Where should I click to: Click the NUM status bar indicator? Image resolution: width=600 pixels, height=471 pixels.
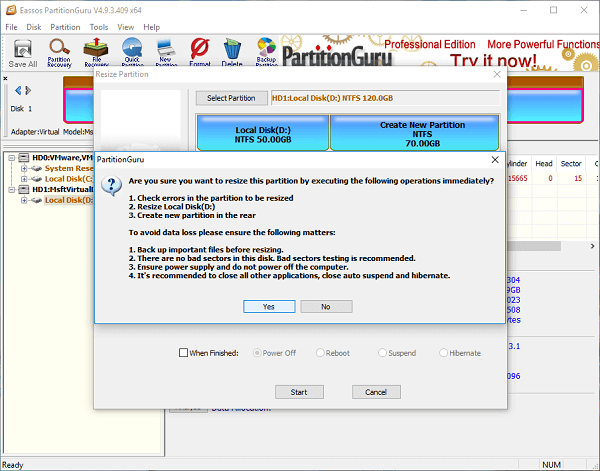click(x=551, y=464)
